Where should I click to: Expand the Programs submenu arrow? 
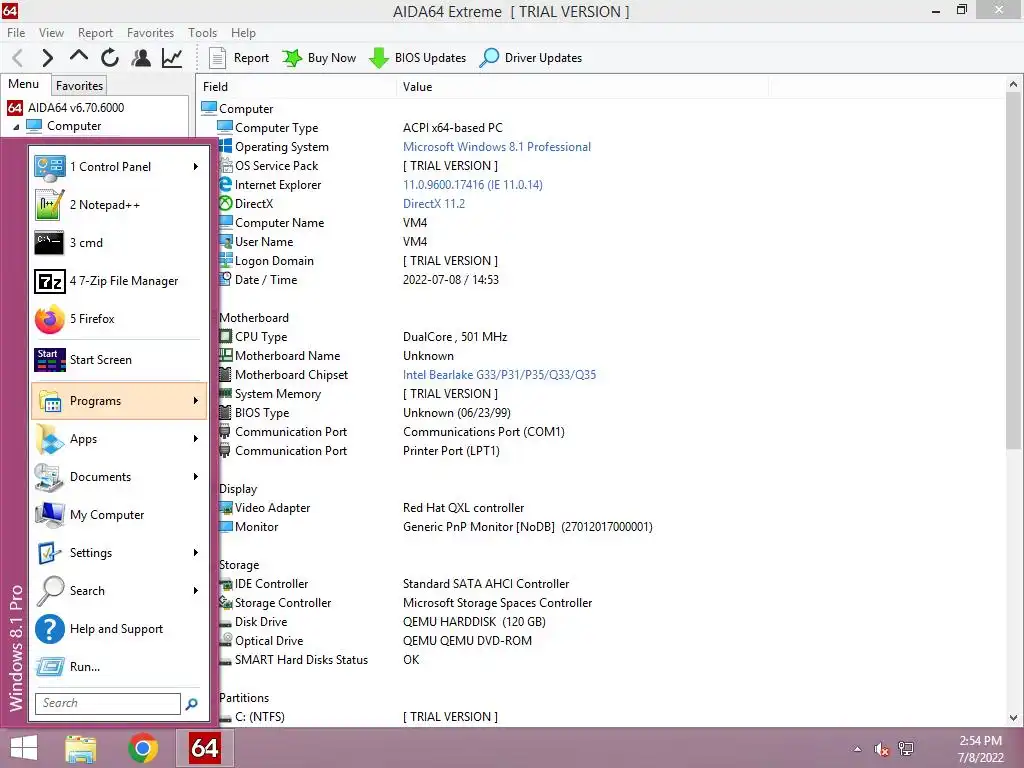tap(195, 401)
